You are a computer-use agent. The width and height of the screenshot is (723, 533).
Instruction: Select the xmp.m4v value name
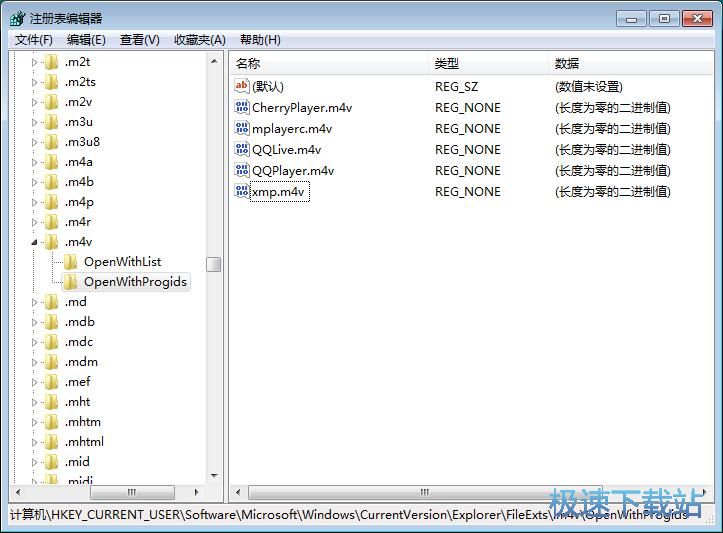pos(279,192)
